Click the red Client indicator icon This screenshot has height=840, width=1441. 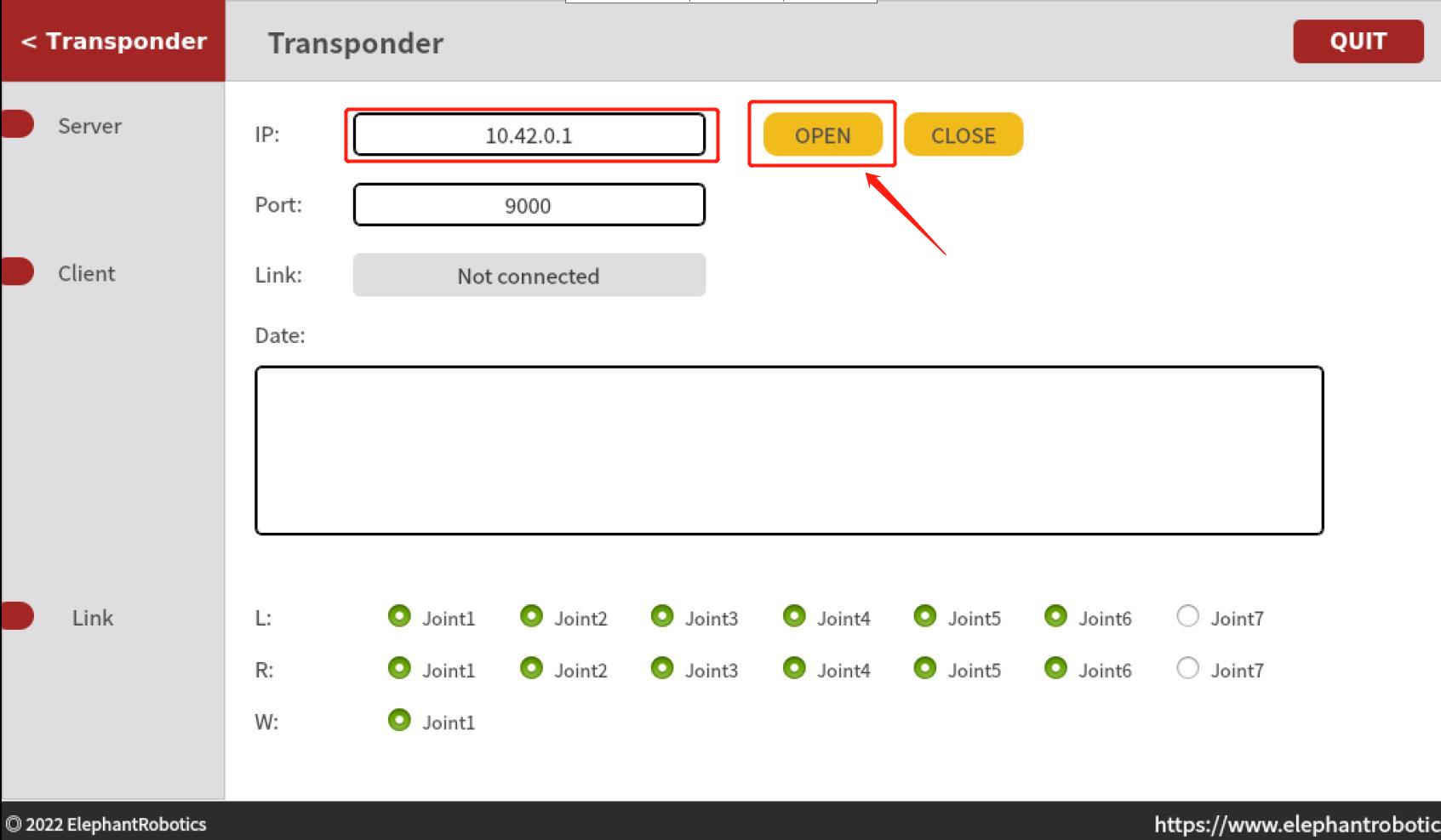tap(17, 271)
